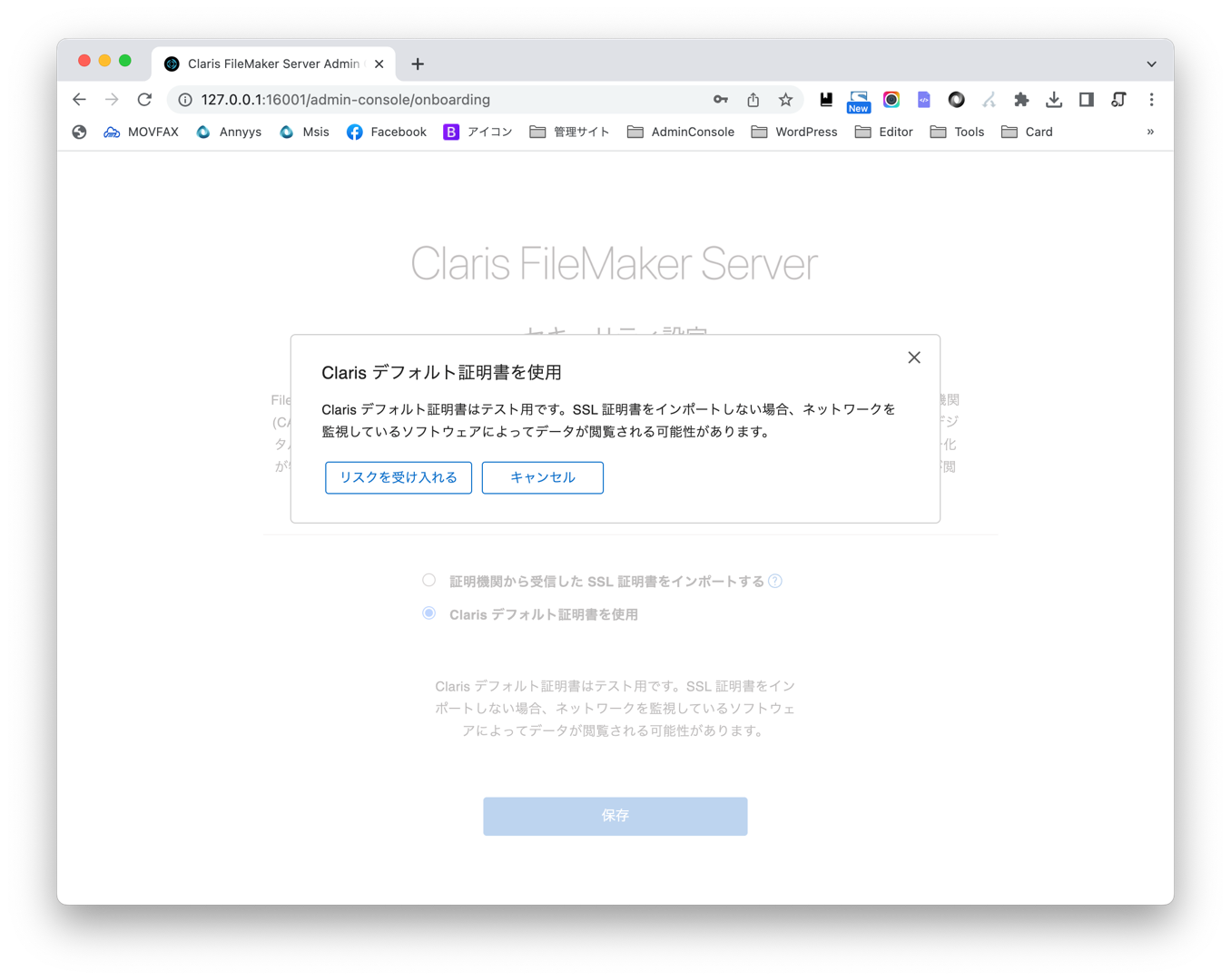The width and height of the screenshot is (1231, 980).
Task: Open the black bookmark extension icon
Action: pos(826,100)
